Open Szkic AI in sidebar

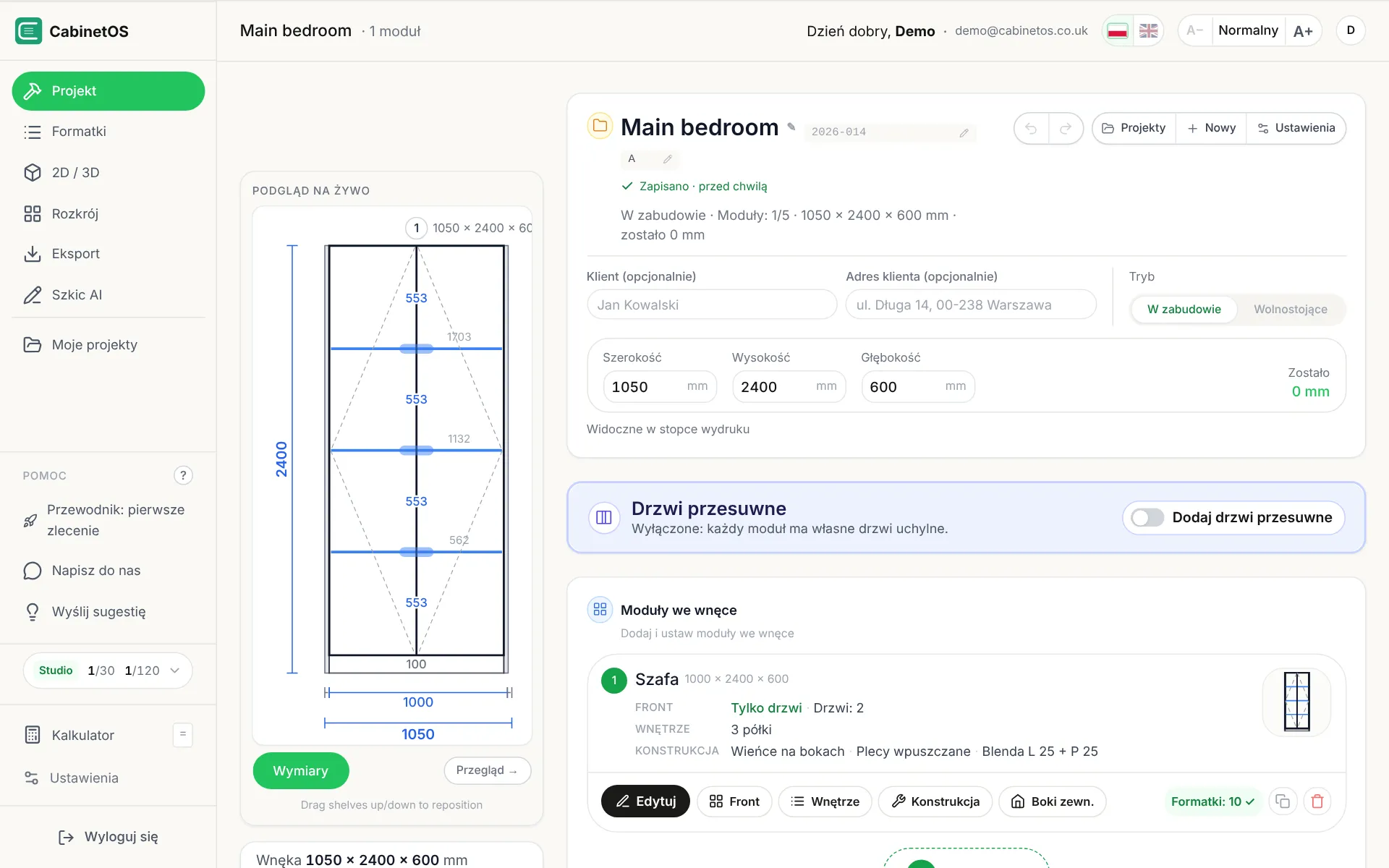(109, 295)
